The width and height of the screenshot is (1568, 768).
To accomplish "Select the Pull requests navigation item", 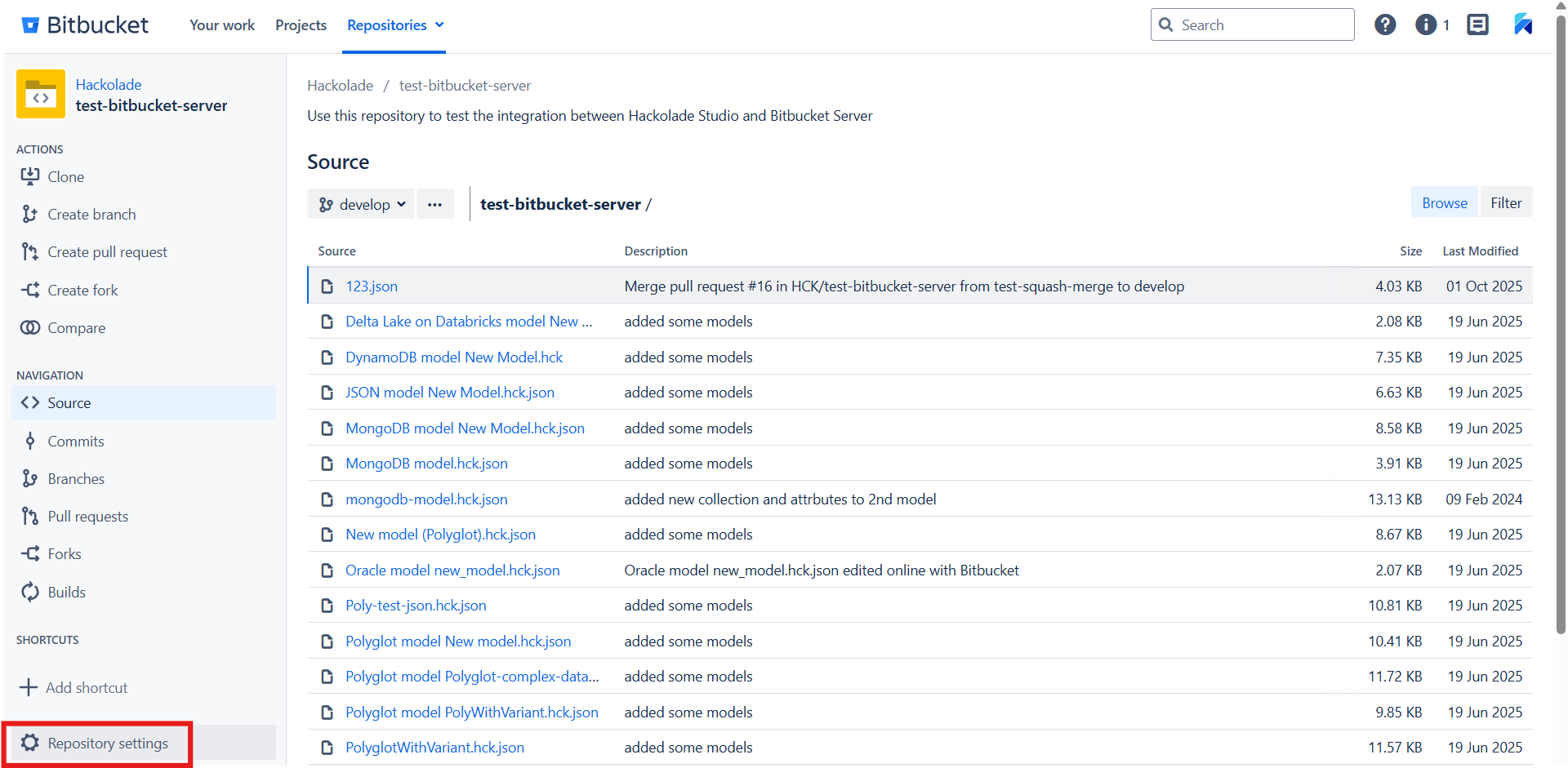I will pos(87,516).
